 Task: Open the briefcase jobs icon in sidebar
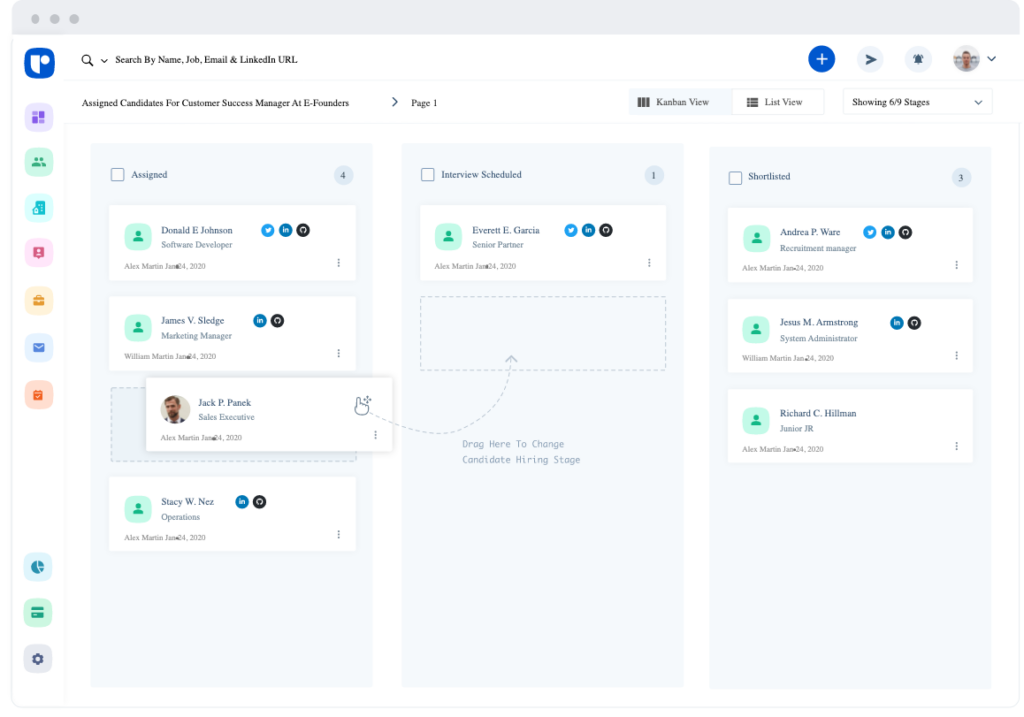pyautogui.click(x=38, y=301)
